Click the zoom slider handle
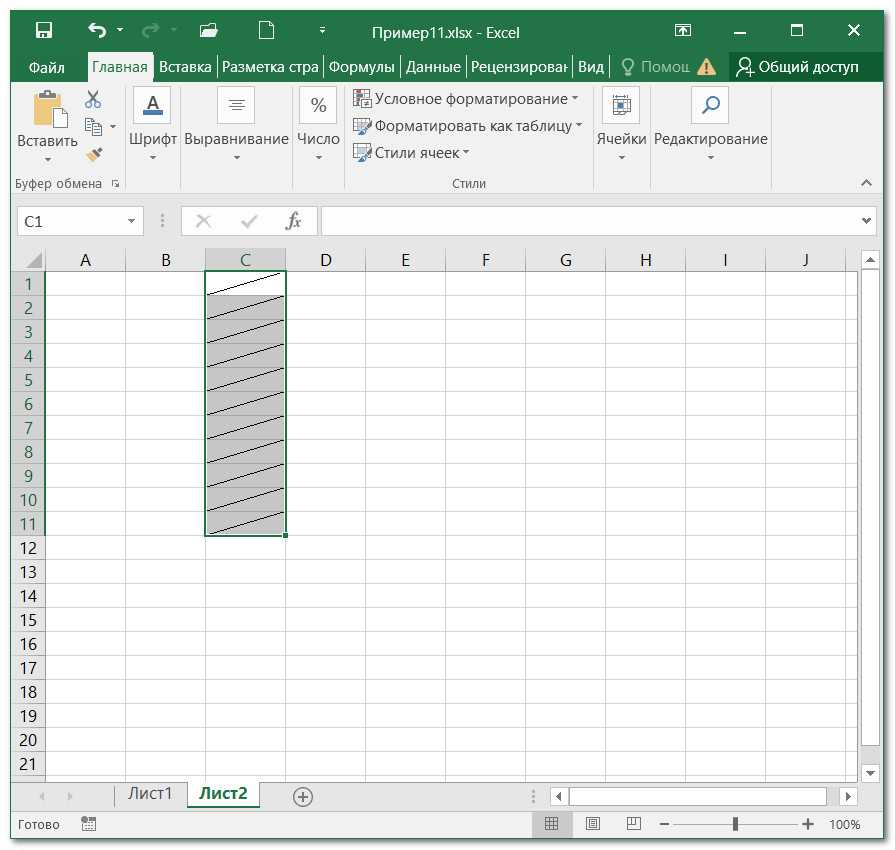The height and width of the screenshot is (850, 895). pos(735,824)
